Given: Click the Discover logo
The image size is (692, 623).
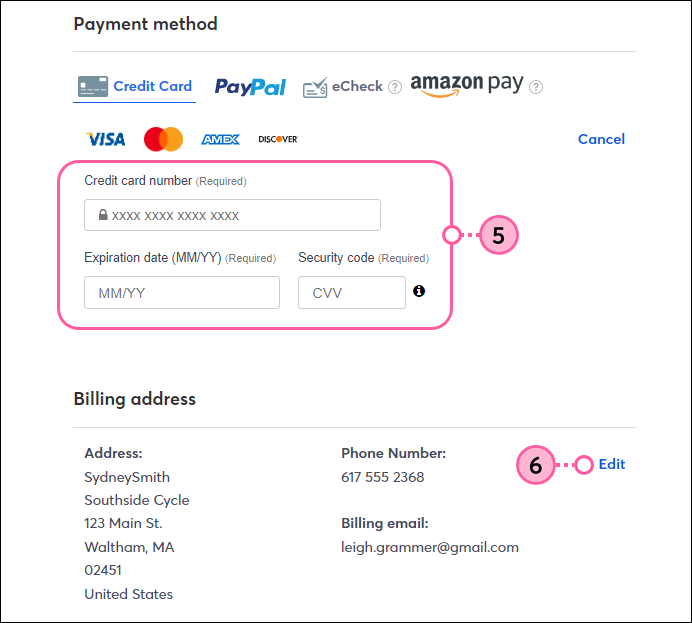Looking at the screenshot, I should (x=278, y=139).
